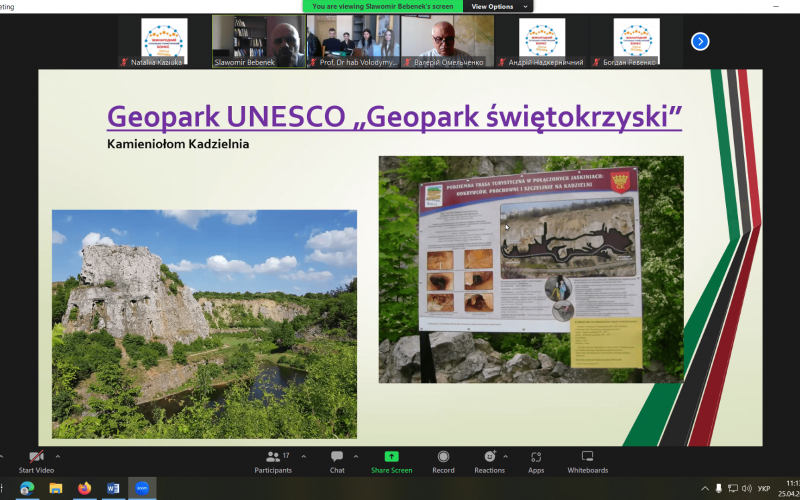Open network settings tray icon
The image size is (800, 500).
point(733,489)
